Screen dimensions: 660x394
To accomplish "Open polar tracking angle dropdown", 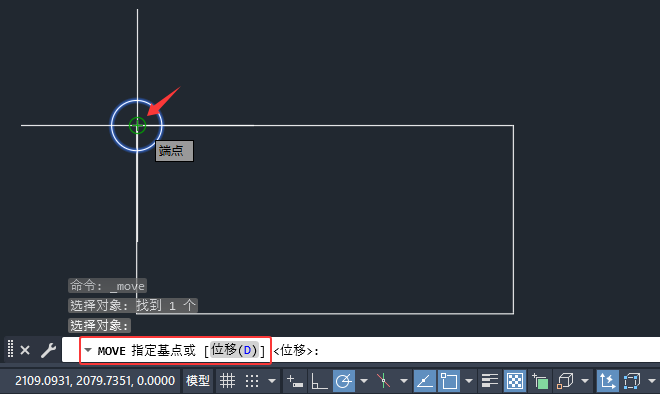I will point(364,381).
